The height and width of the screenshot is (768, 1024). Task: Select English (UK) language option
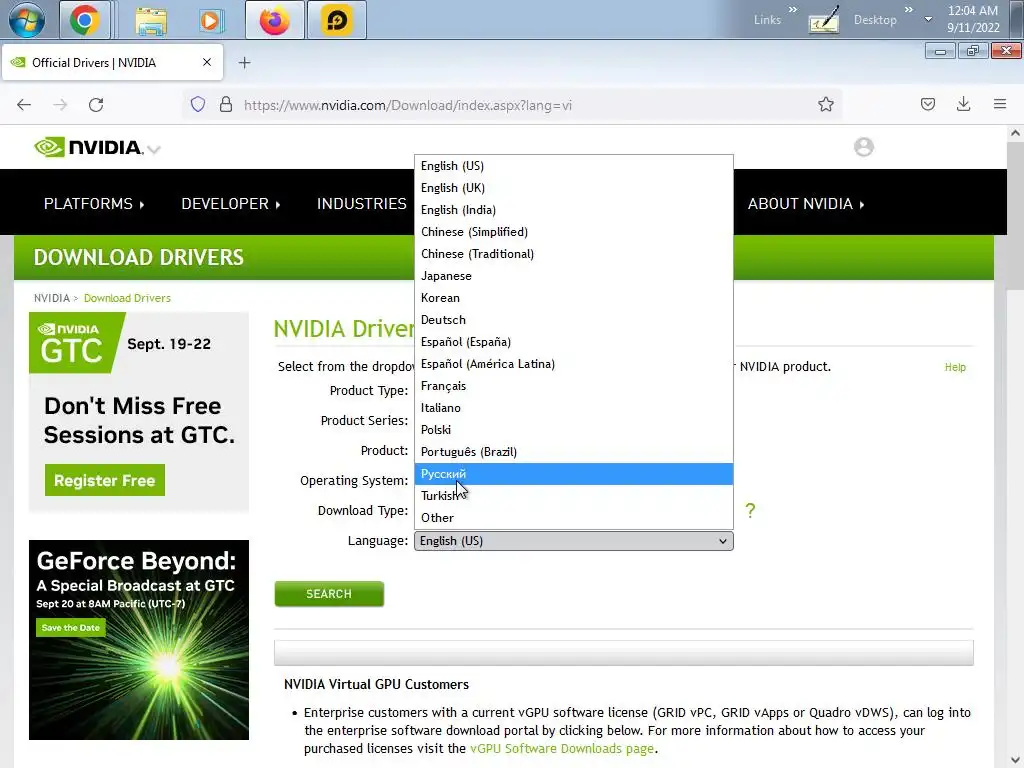pyautogui.click(x=573, y=188)
